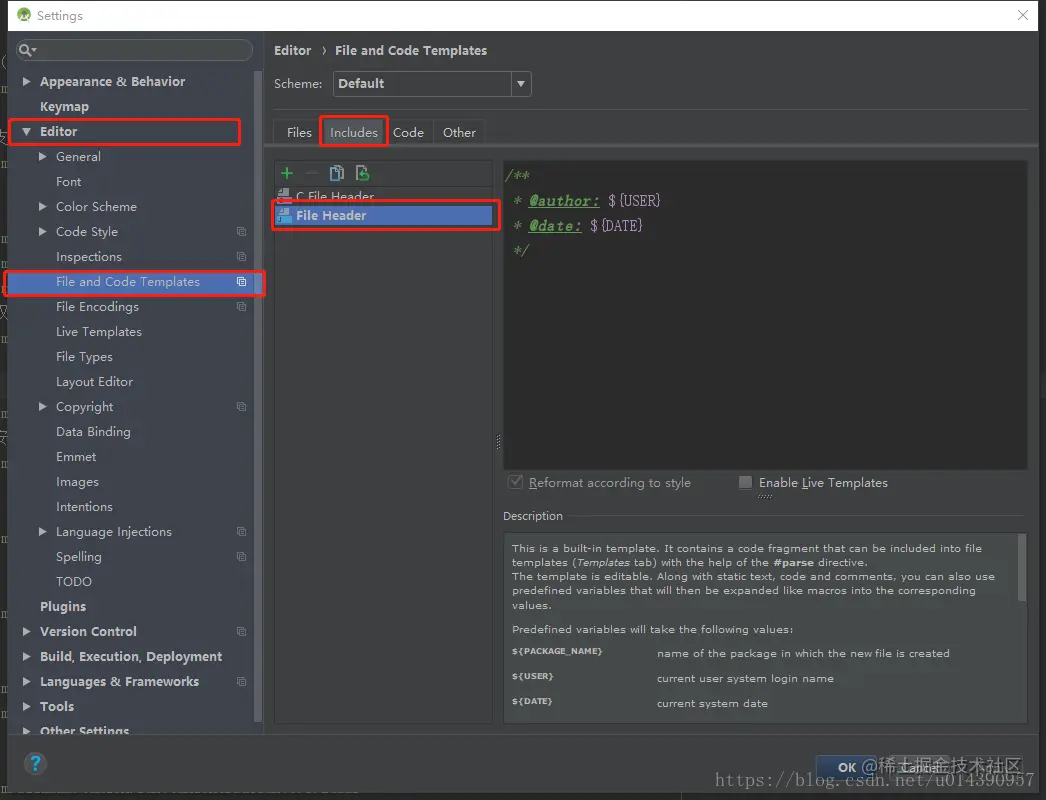Click the project-level icon beside Copyright

click(x=241, y=407)
